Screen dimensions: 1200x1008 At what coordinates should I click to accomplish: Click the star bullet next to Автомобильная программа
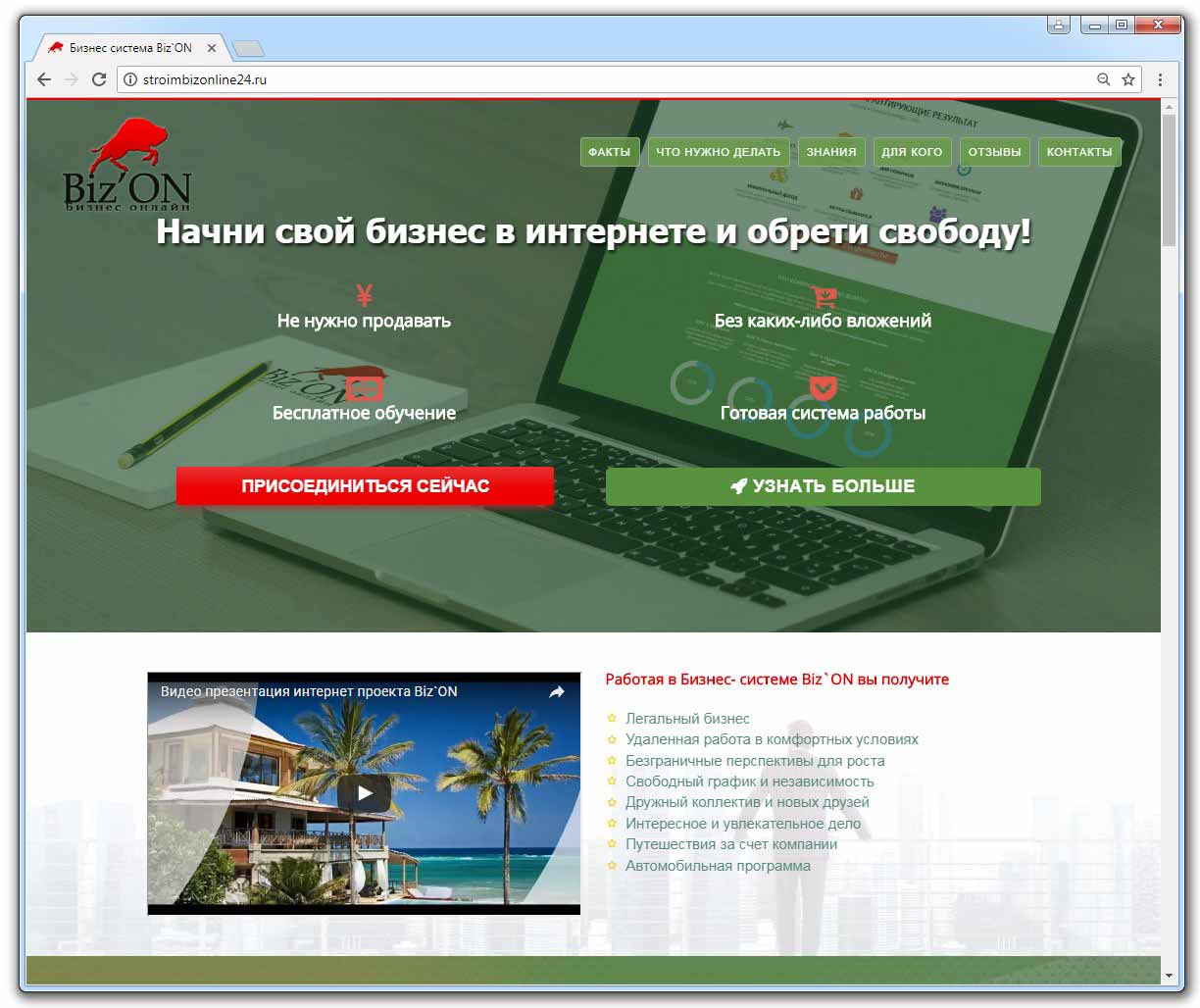pyautogui.click(x=612, y=866)
